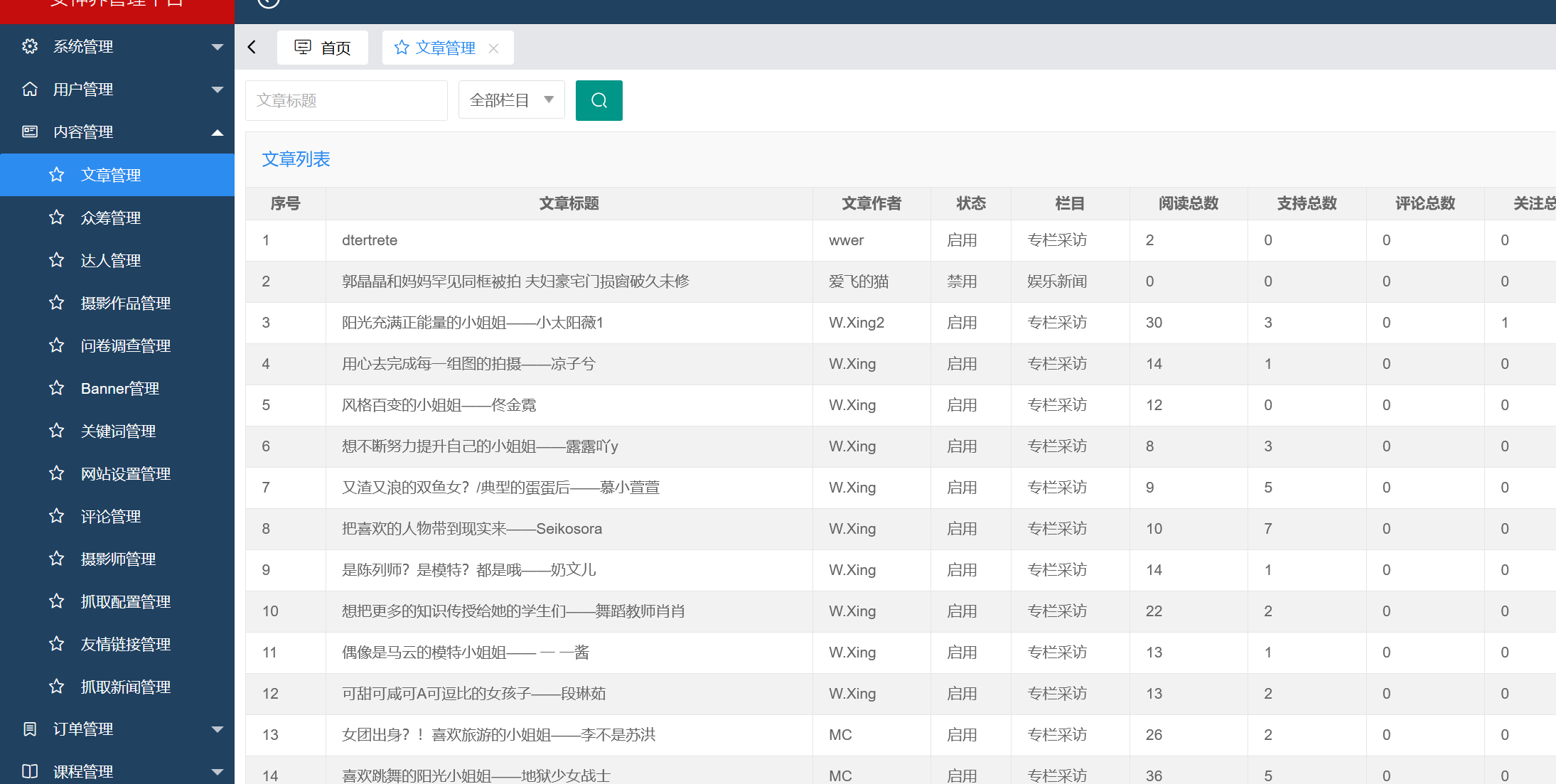The width and height of the screenshot is (1556, 784).
Task: Click author 爱飞的猫
Action: pos(859,281)
